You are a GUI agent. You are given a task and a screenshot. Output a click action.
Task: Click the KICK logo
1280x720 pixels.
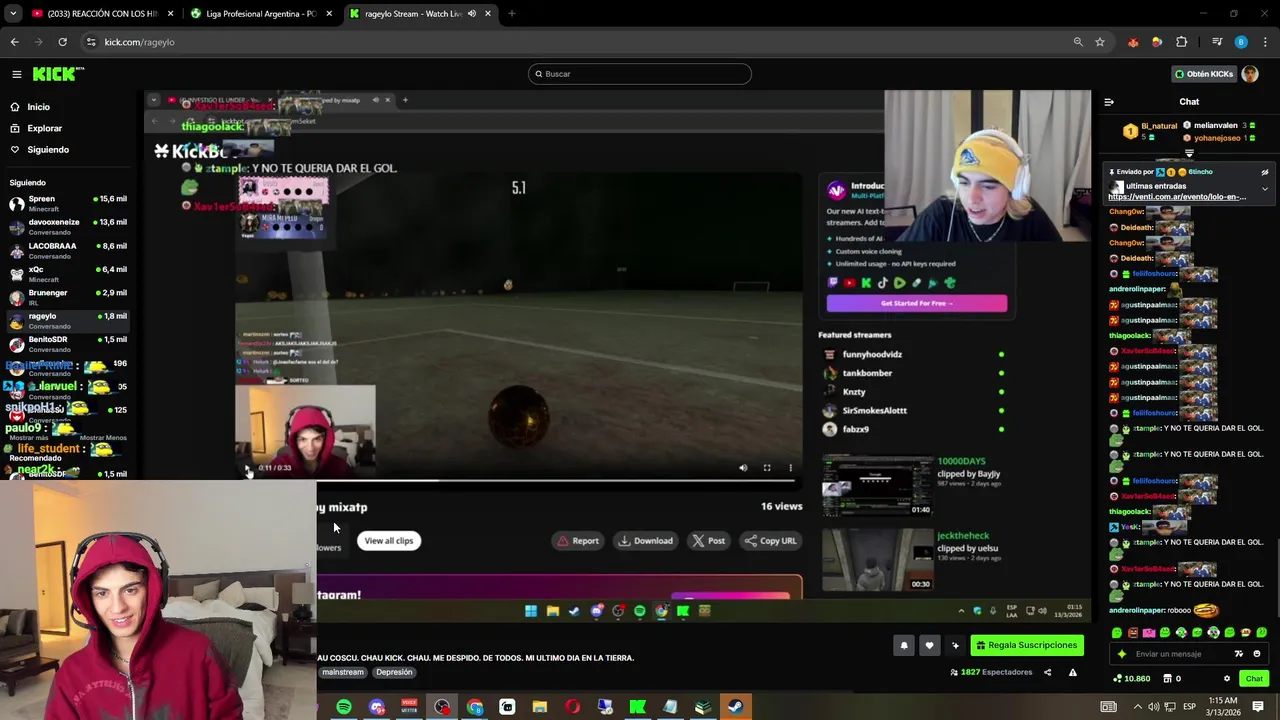point(58,74)
